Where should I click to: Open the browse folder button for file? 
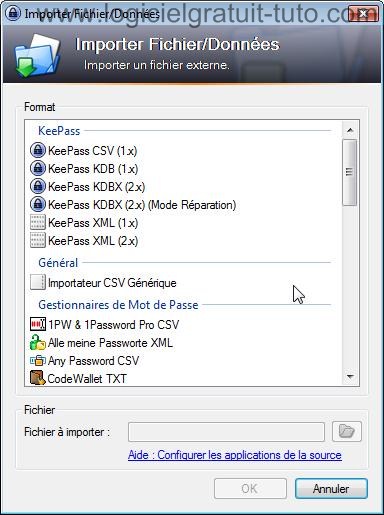347,431
